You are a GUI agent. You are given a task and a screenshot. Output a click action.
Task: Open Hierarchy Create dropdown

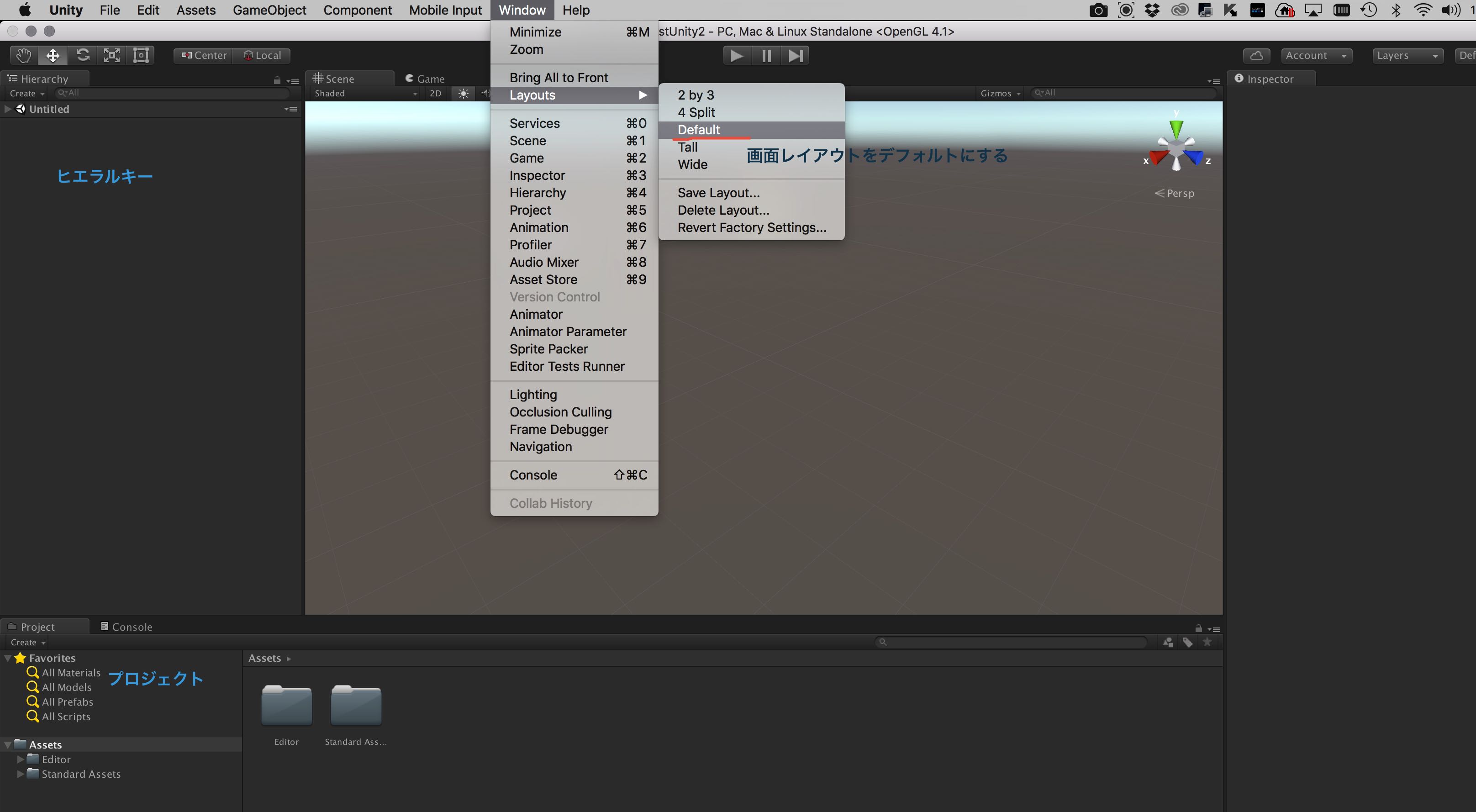click(27, 94)
